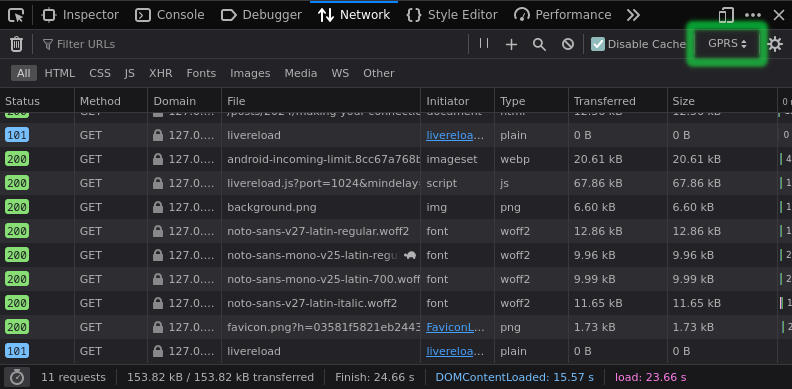Select the Network tab

click(x=354, y=15)
